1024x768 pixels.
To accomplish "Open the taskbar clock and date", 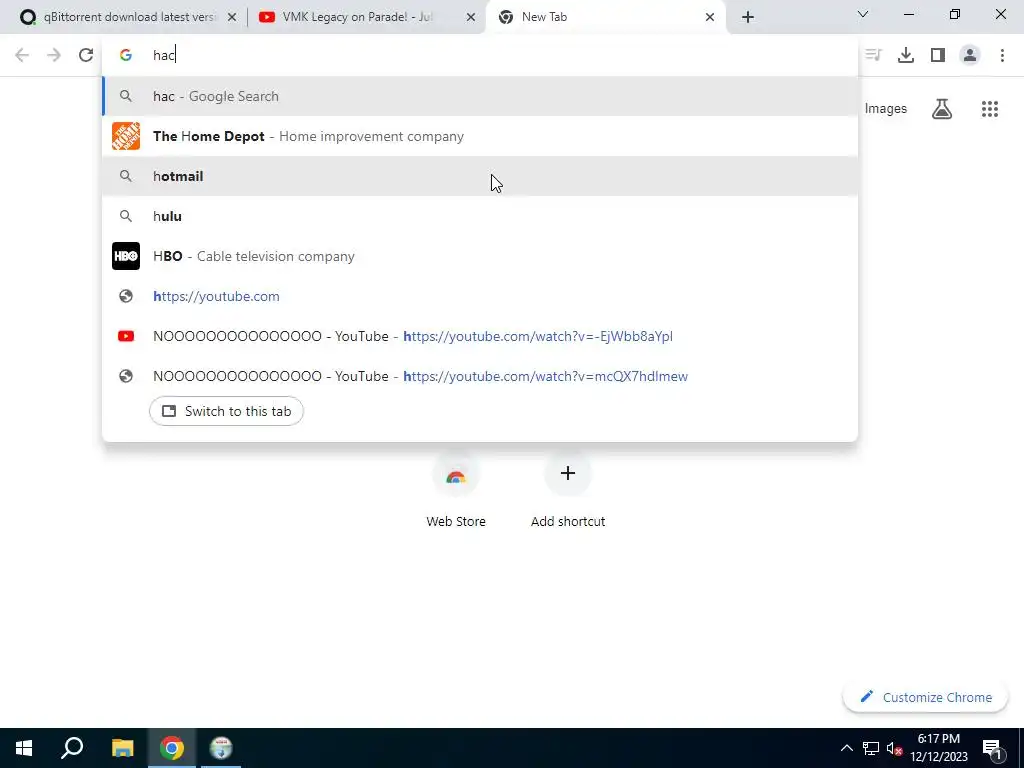I will tap(939, 748).
